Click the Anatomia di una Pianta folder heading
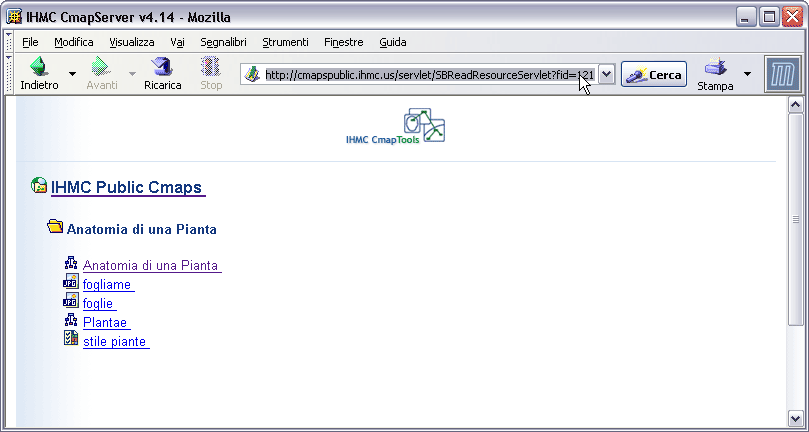809x432 pixels. (x=141, y=229)
